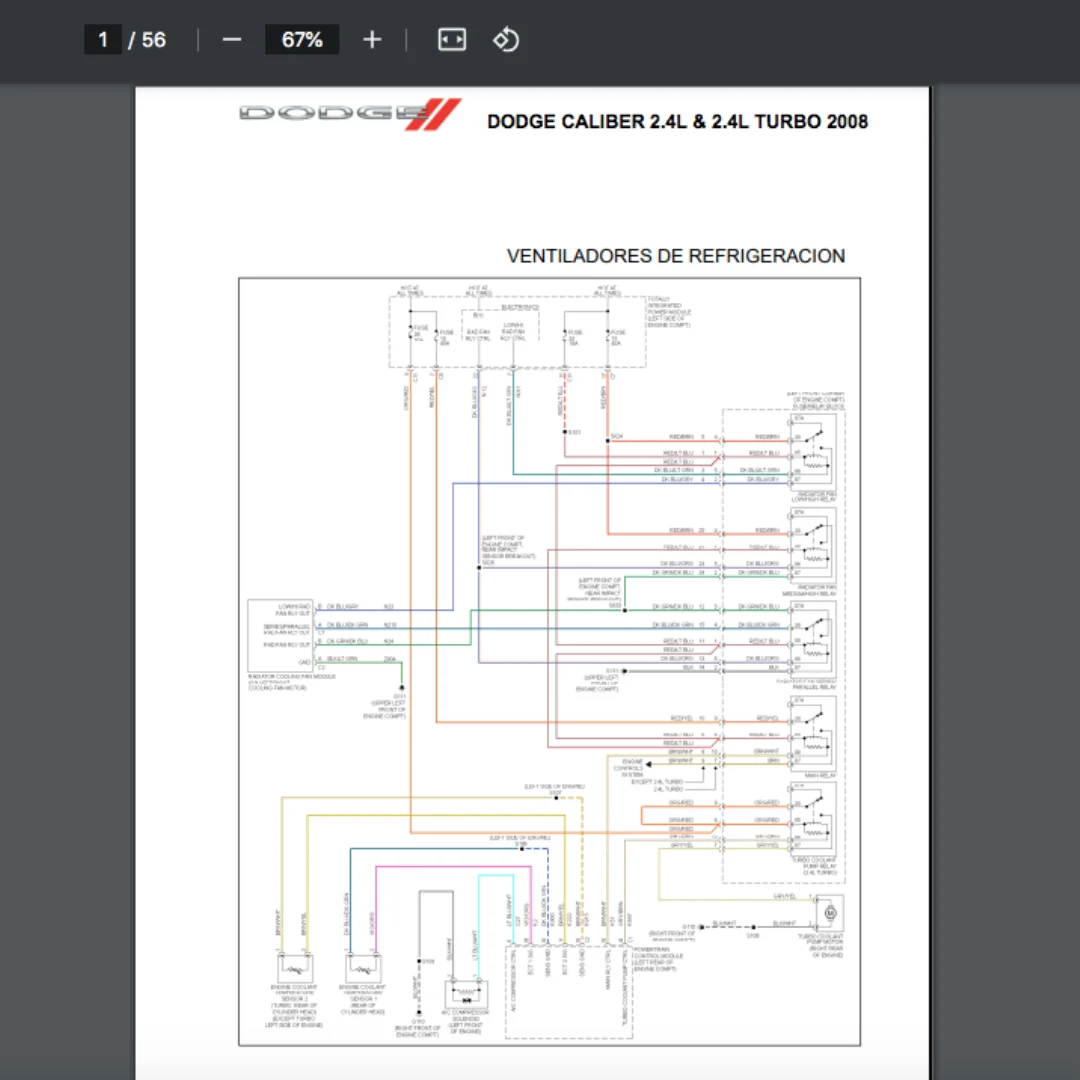Image resolution: width=1080 pixels, height=1080 pixels.
Task: Click the turbo coolant pump relay symbol
Action: (x=813, y=821)
